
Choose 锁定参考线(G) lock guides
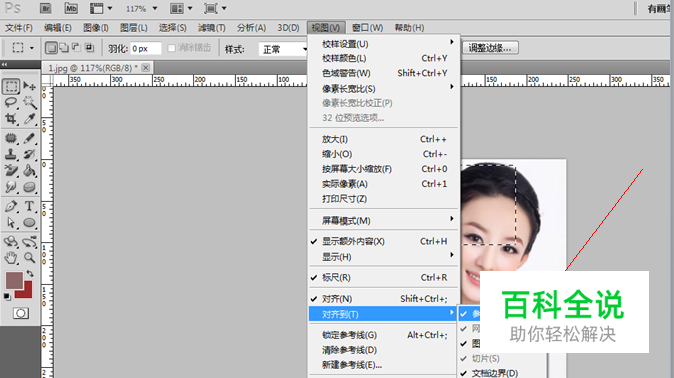coord(384,335)
